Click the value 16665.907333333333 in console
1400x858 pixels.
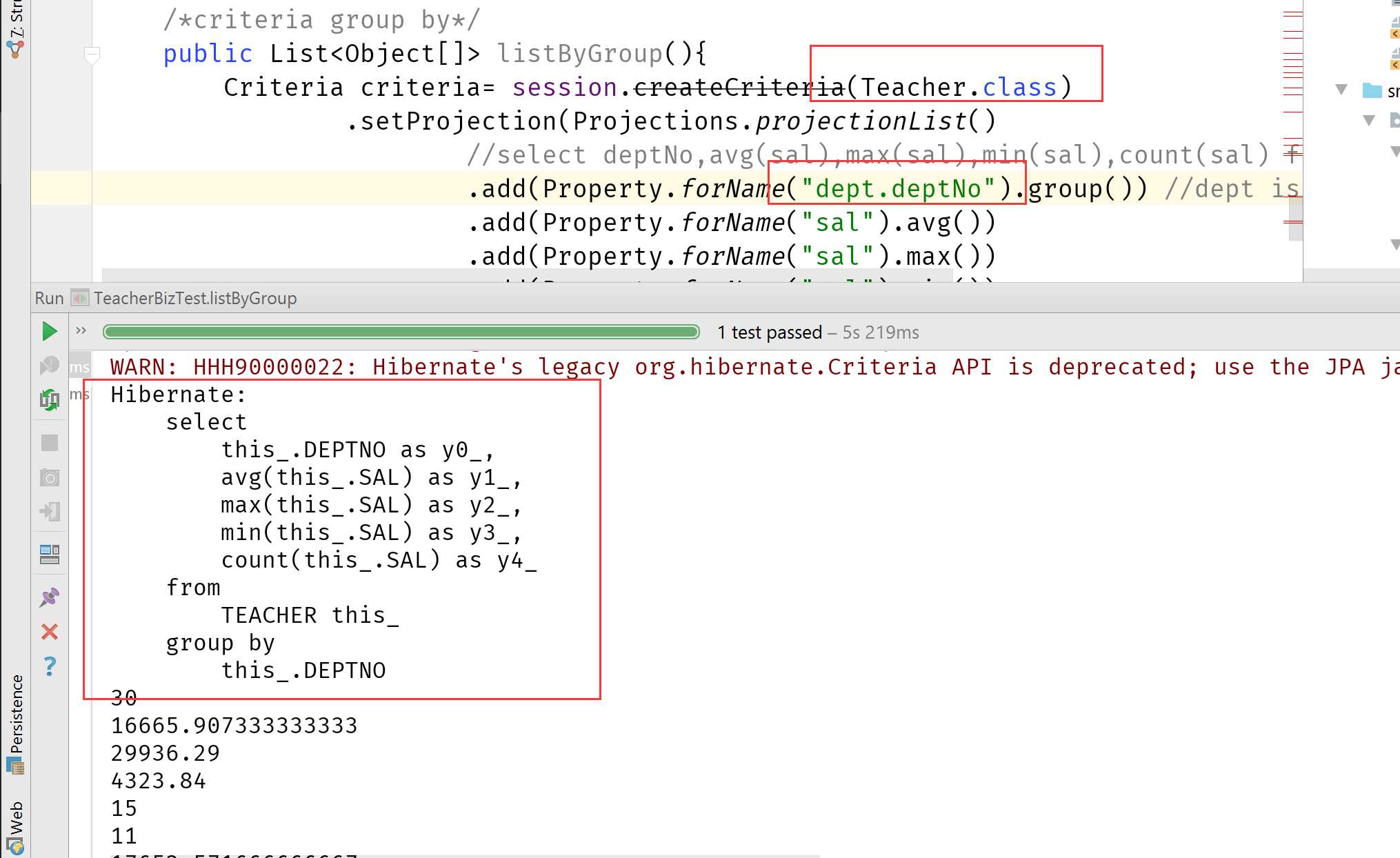(x=234, y=726)
